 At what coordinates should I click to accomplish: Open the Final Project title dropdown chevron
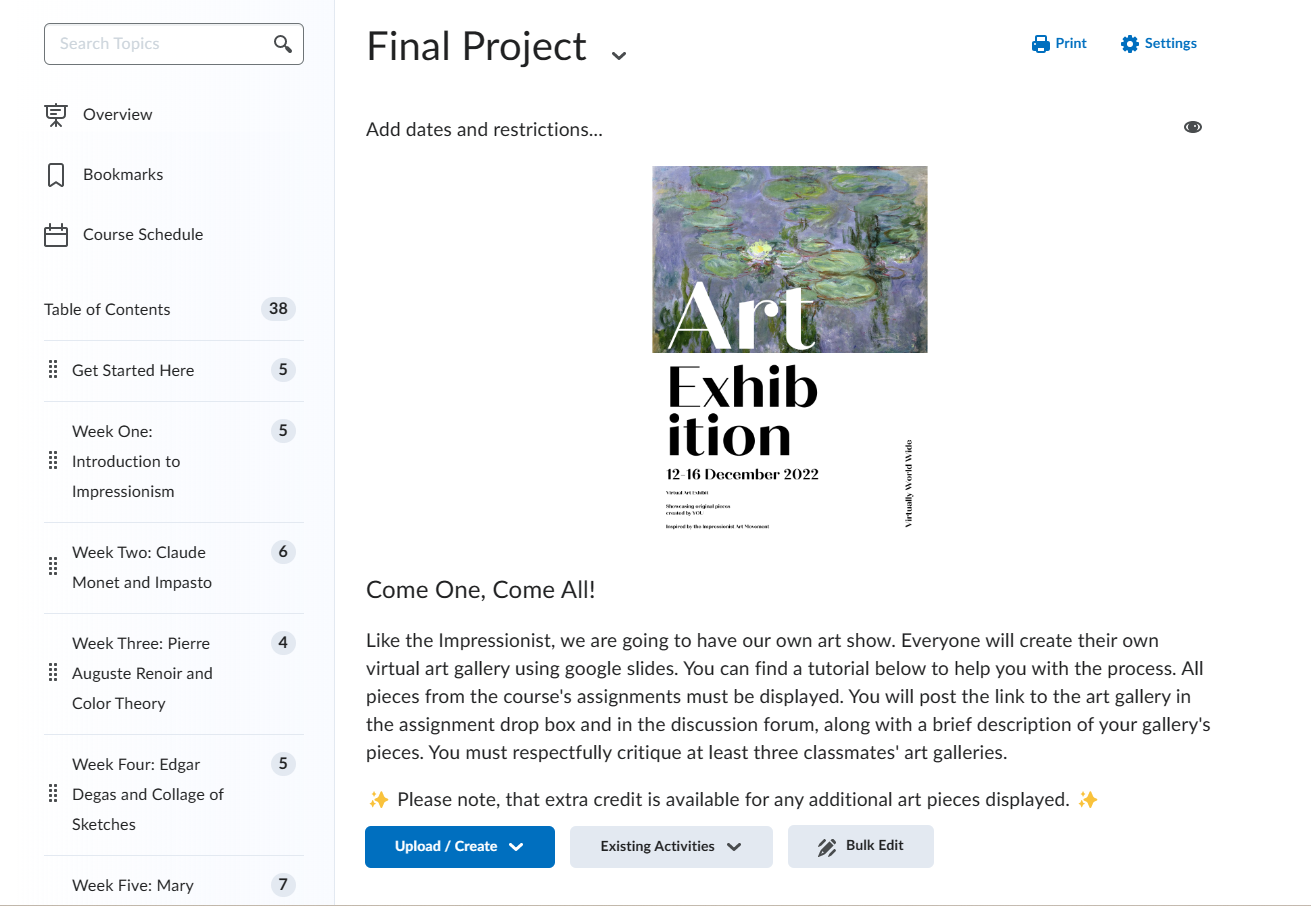coord(619,55)
